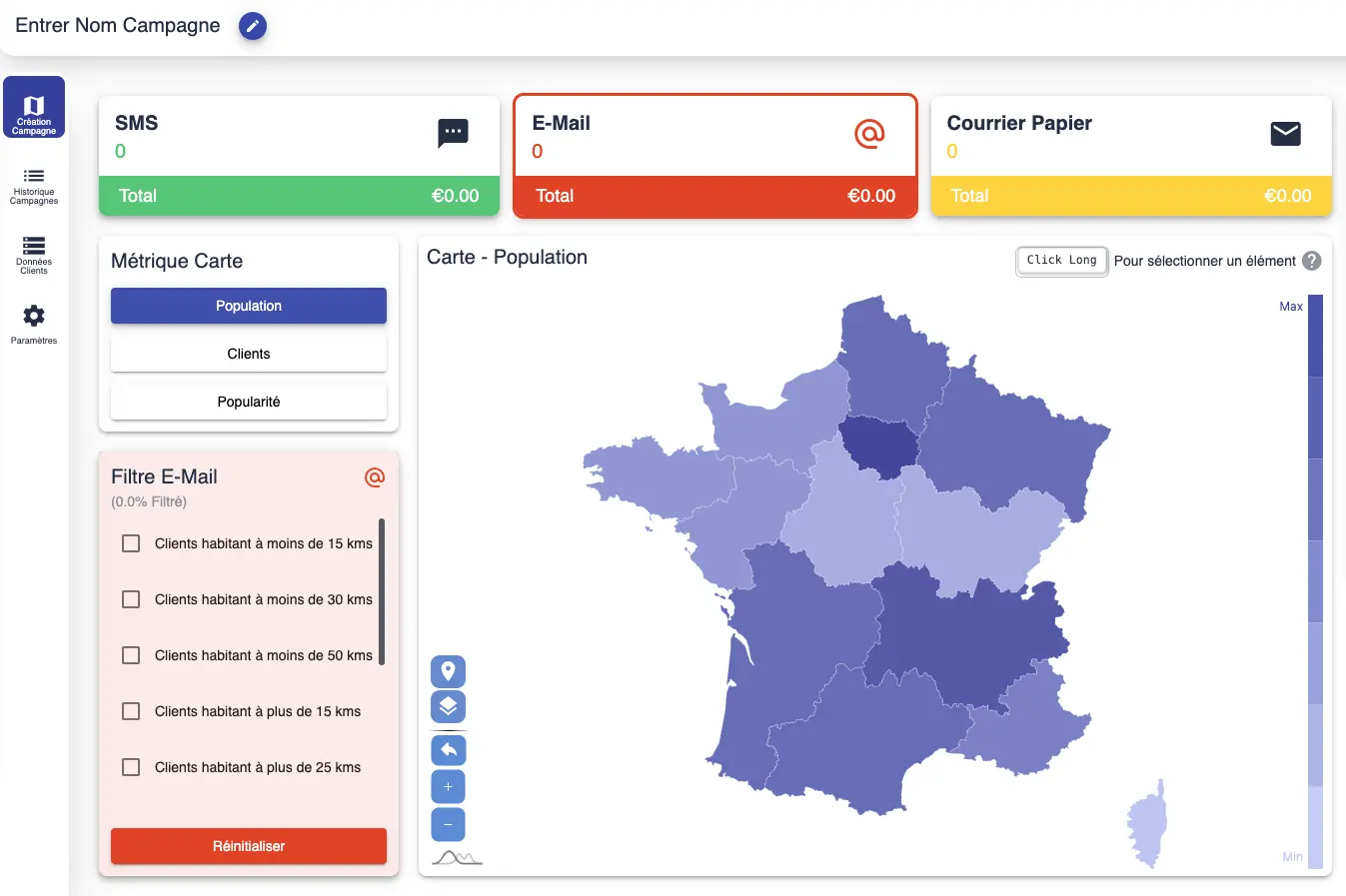Switch map metric to Popularité

249,402
